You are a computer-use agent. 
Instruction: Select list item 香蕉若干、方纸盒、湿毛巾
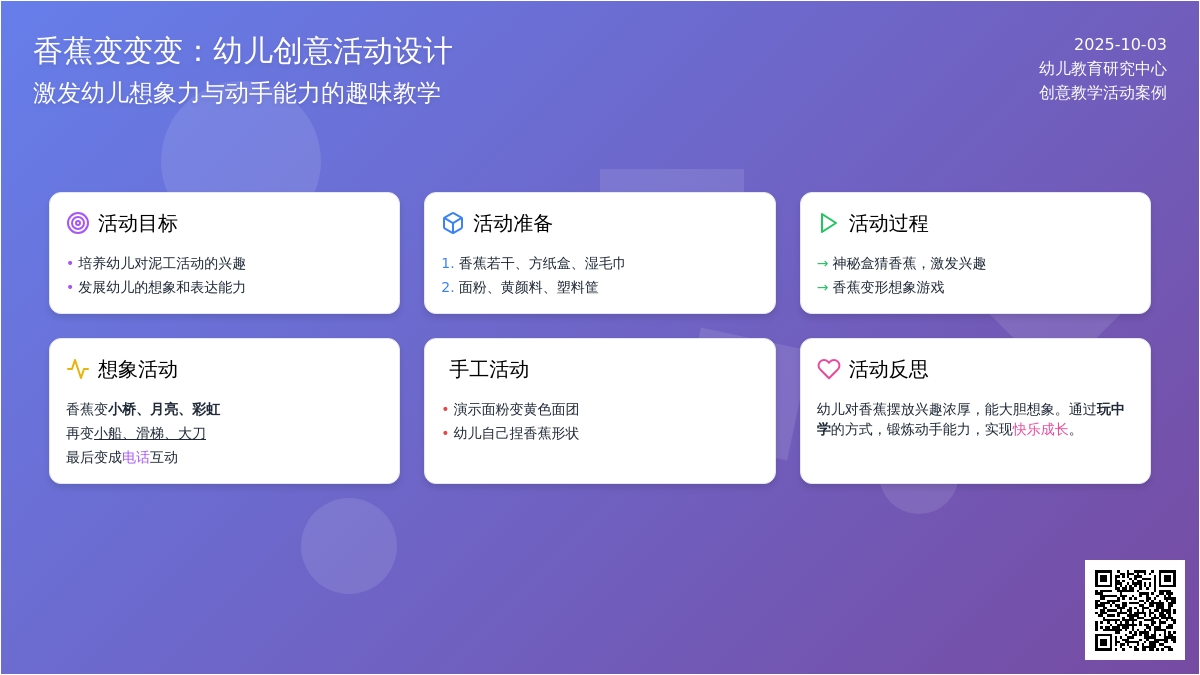[541, 263]
